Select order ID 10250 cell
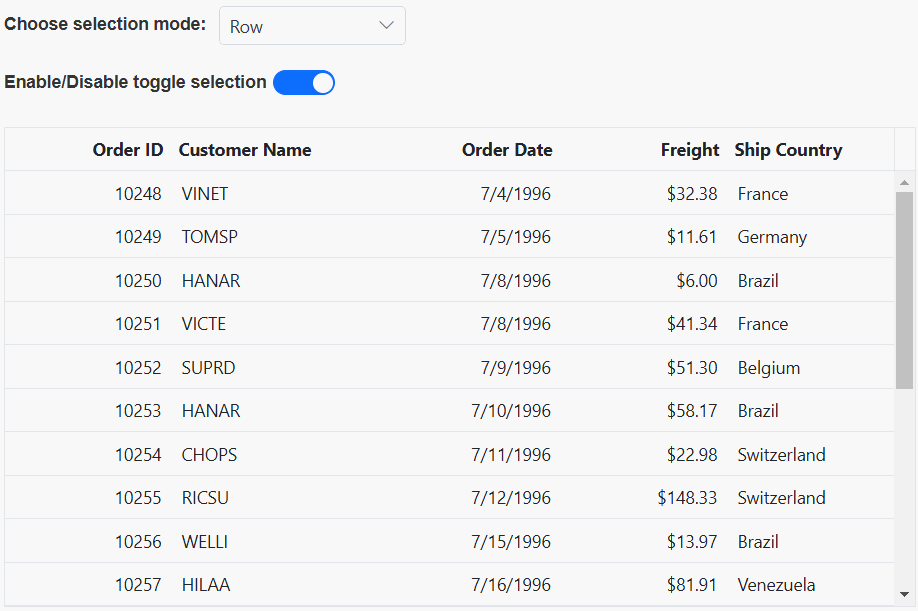 138,281
